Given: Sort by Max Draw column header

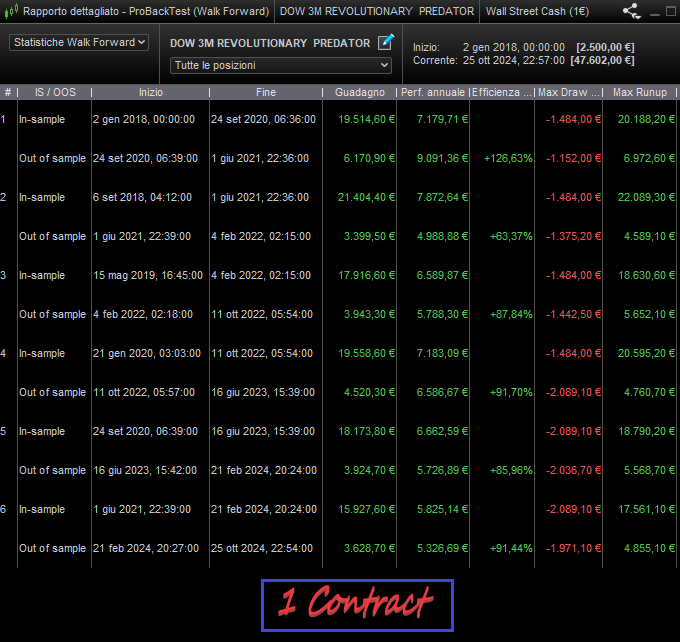Looking at the screenshot, I should click(x=569, y=92).
